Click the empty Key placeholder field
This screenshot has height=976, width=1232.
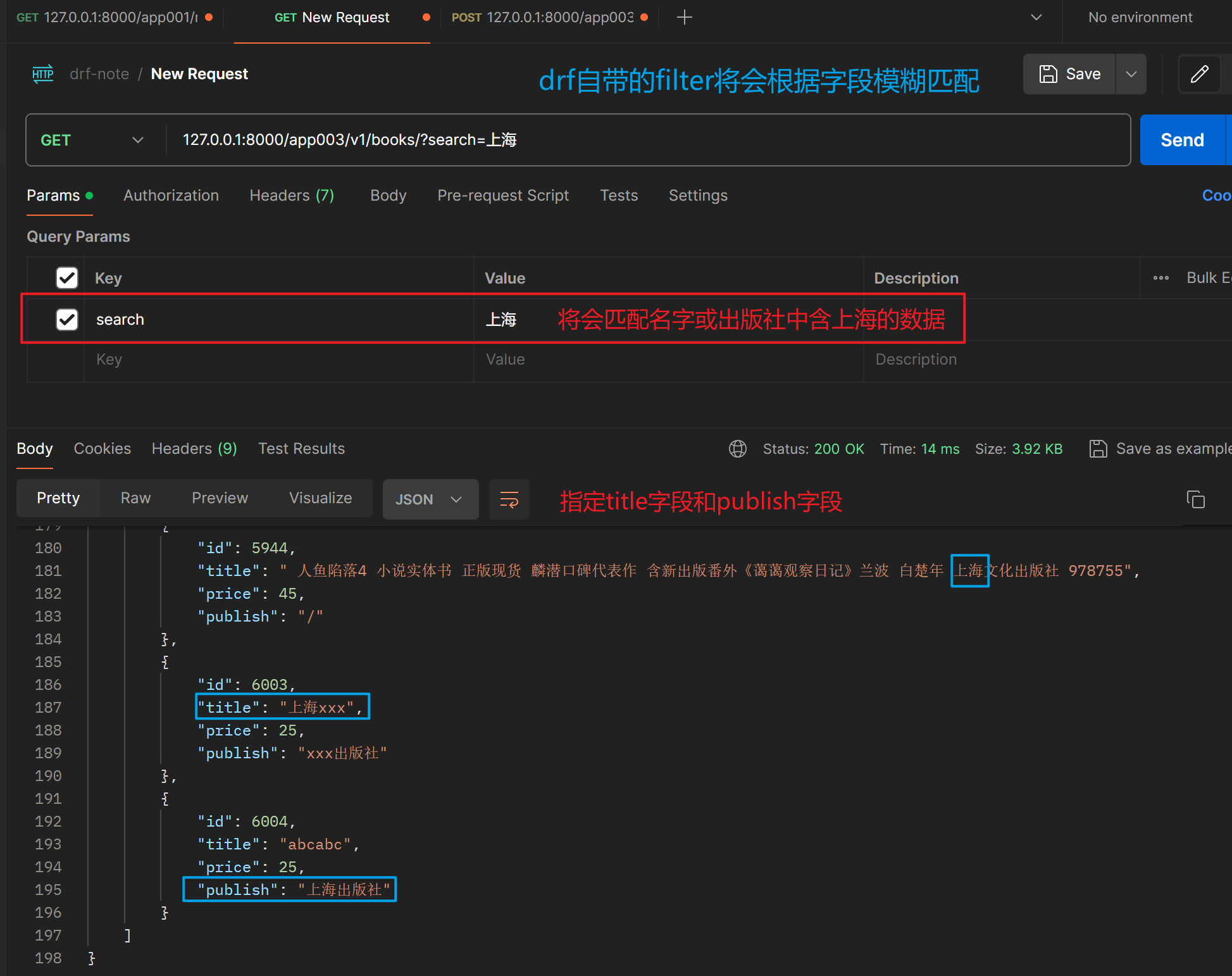pyautogui.click(x=279, y=360)
